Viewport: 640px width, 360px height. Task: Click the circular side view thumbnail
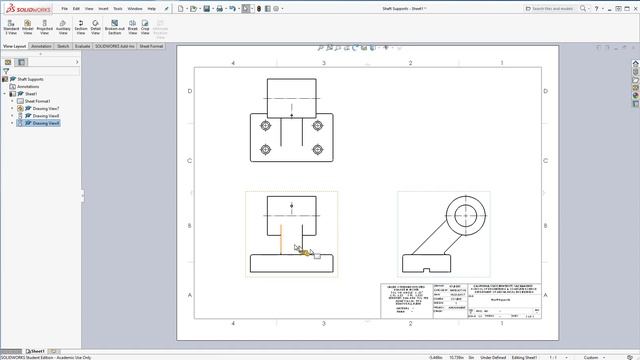pyautogui.click(x=444, y=234)
